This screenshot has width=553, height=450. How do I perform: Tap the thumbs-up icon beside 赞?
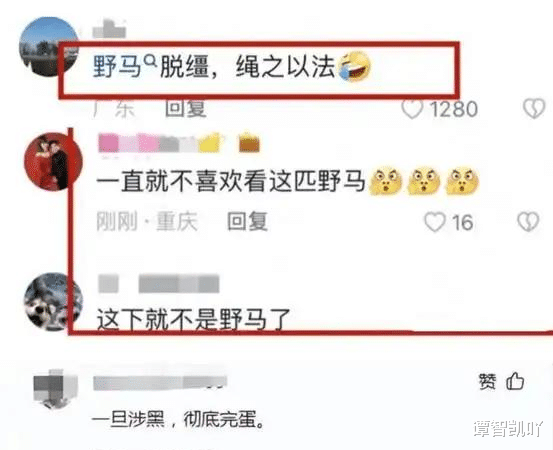point(515,381)
